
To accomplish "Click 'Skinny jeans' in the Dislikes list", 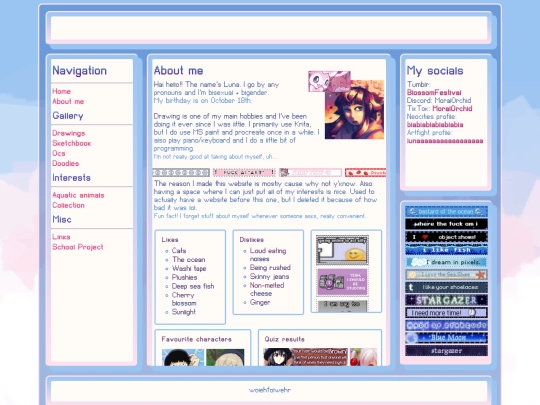I will (x=269, y=276).
